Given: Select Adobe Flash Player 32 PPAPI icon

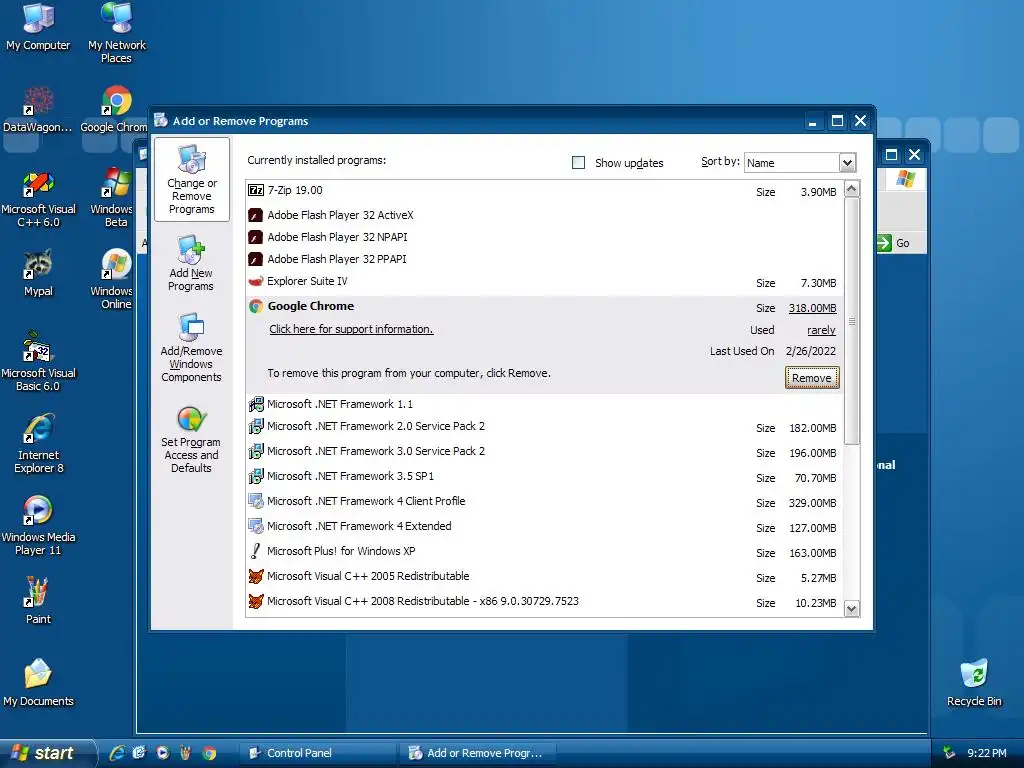Looking at the screenshot, I should tap(256, 259).
